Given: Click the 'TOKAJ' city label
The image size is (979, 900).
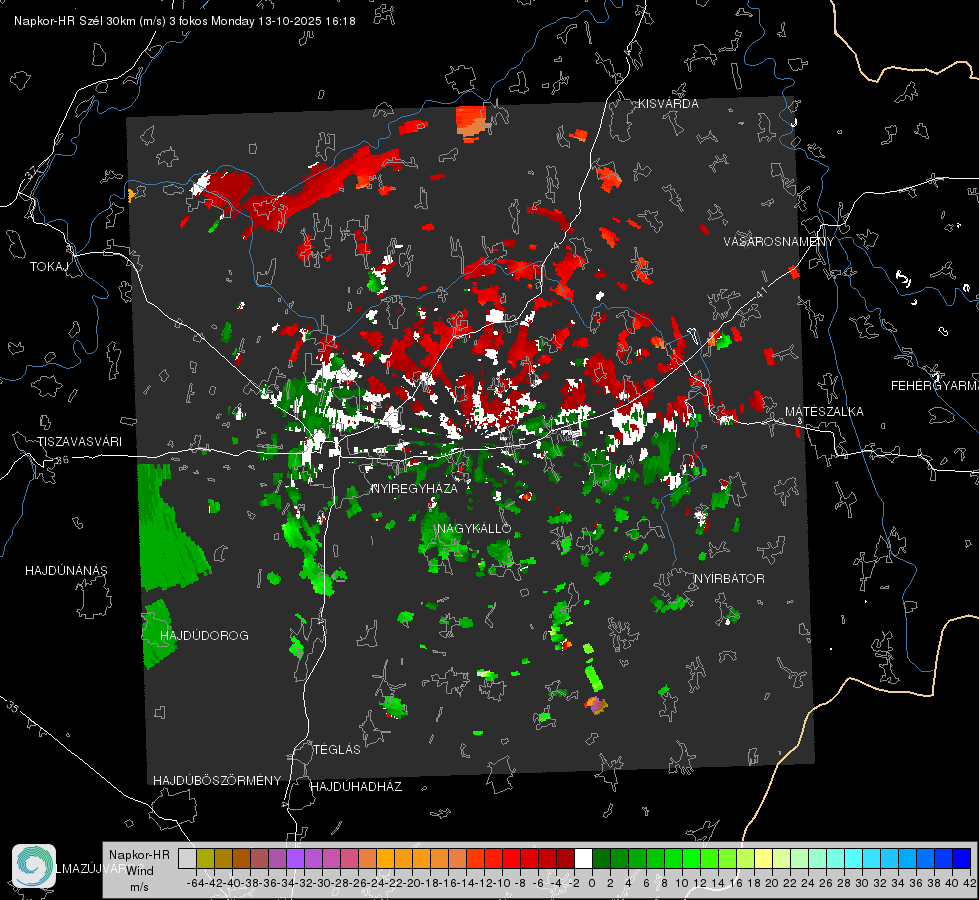Looking at the screenshot, I should pos(49,267).
